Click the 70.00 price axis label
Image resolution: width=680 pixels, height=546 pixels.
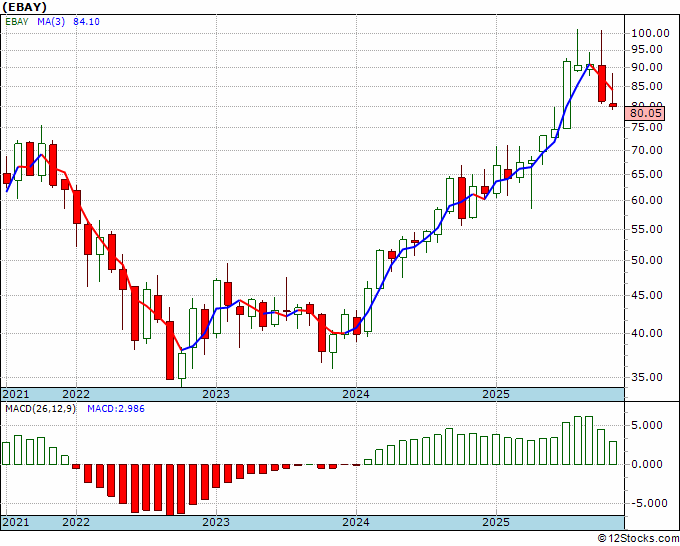[649, 150]
